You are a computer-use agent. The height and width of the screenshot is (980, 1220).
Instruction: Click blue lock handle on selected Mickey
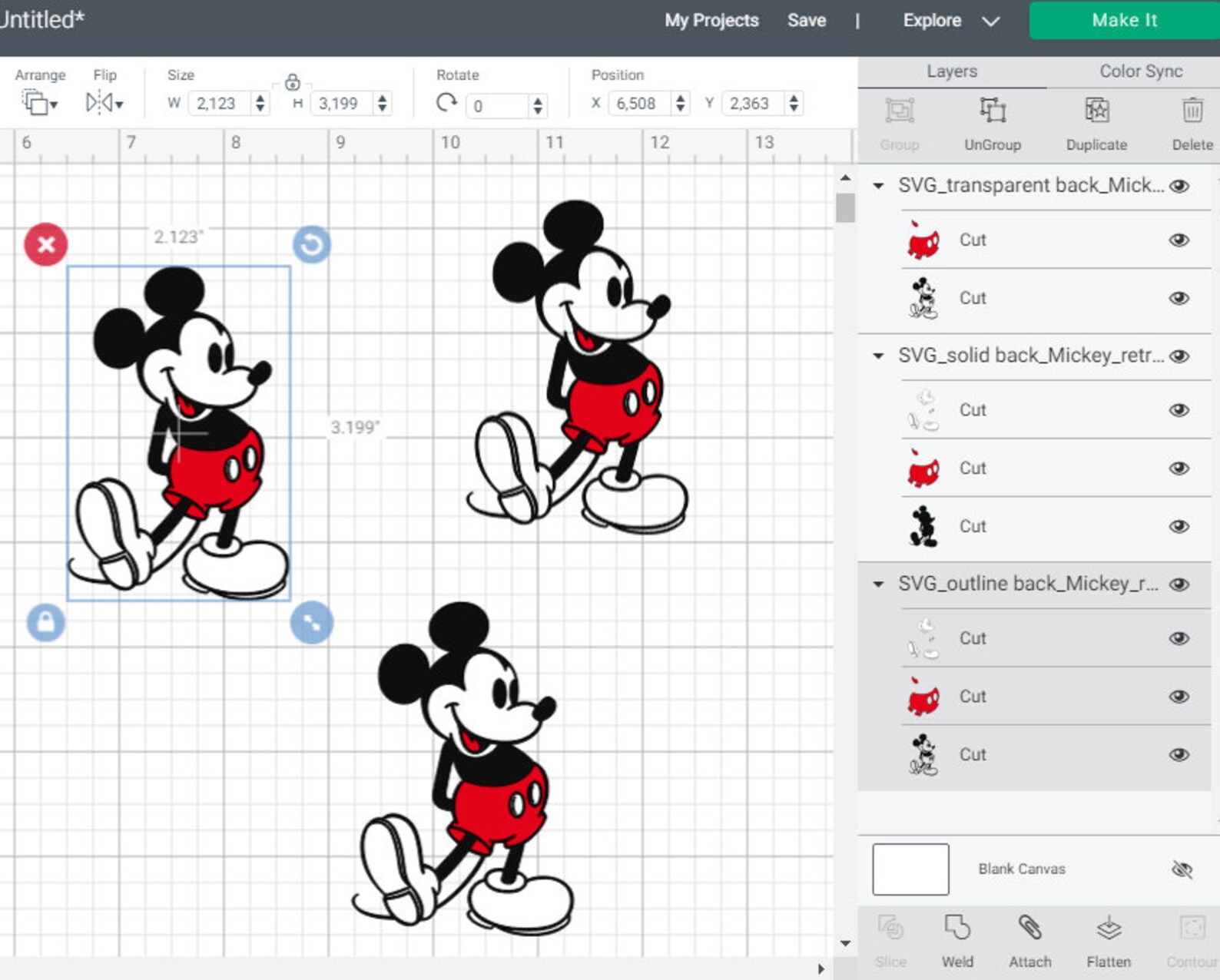click(x=46, y=622)
